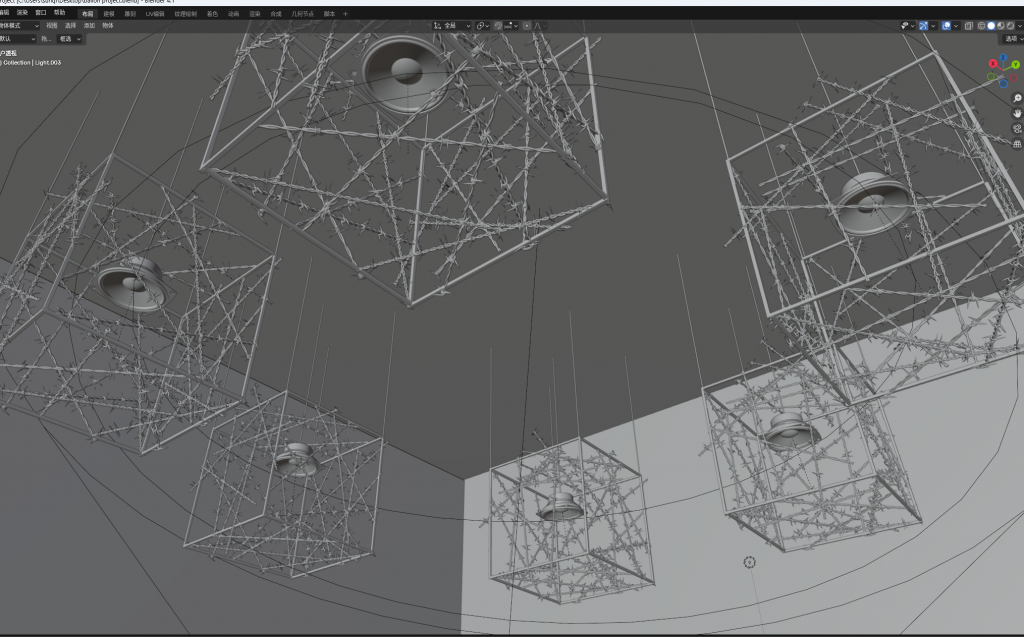Switch to the 渲染 (Rendering) workspace tab

(255, 14)
